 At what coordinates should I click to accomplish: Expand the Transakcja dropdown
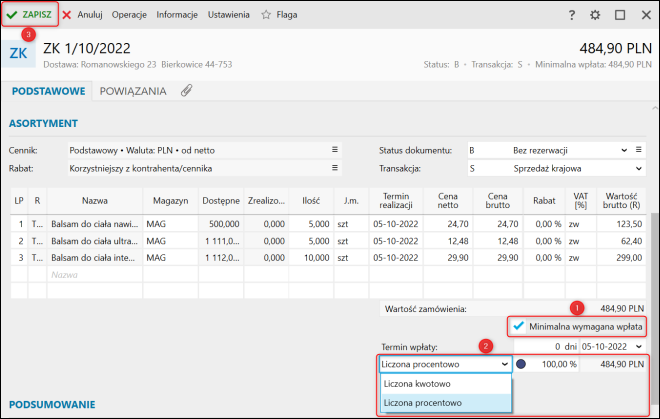tap(638, 168)
